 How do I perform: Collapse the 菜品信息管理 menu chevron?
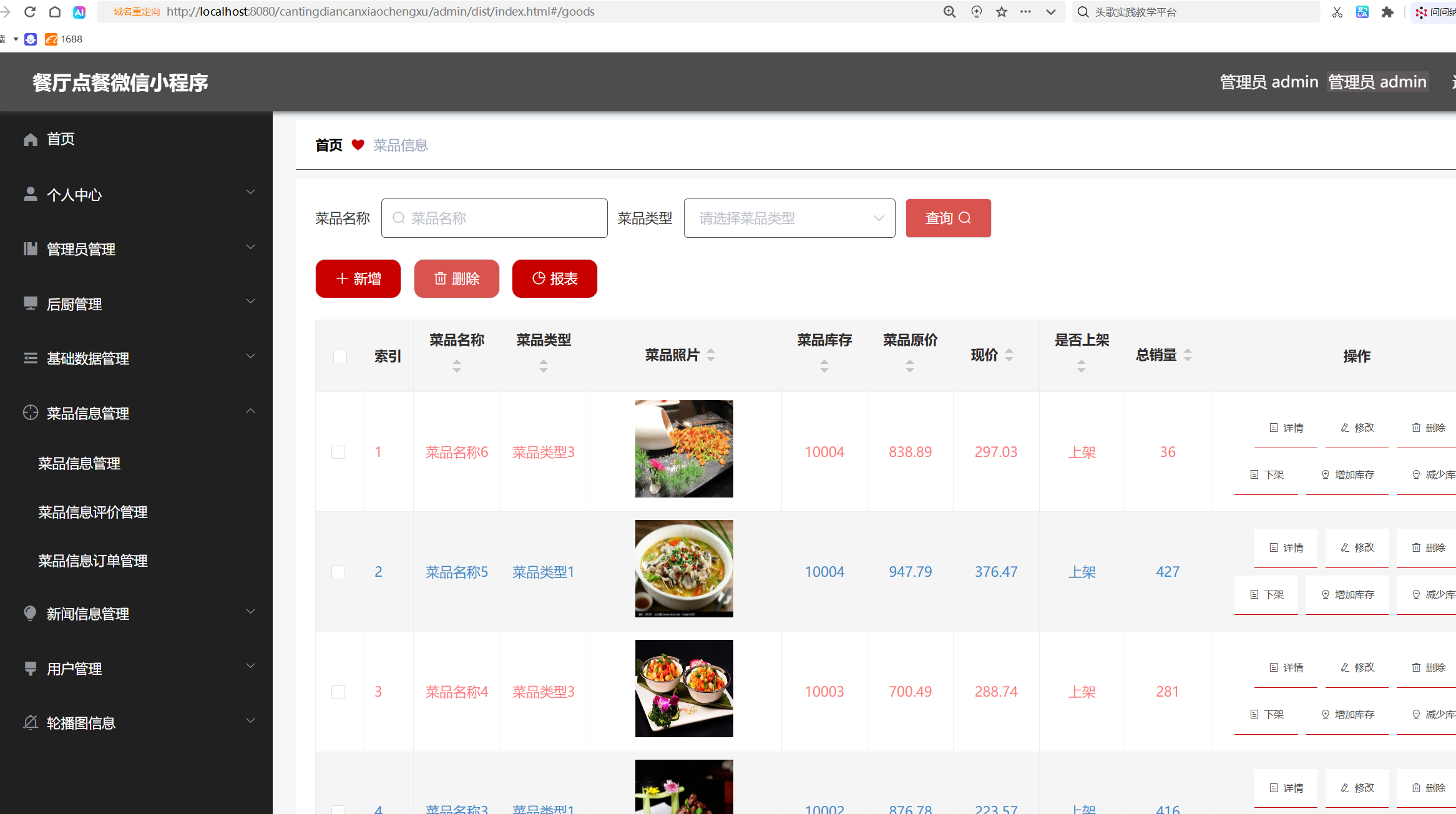[x=250, y=411]
